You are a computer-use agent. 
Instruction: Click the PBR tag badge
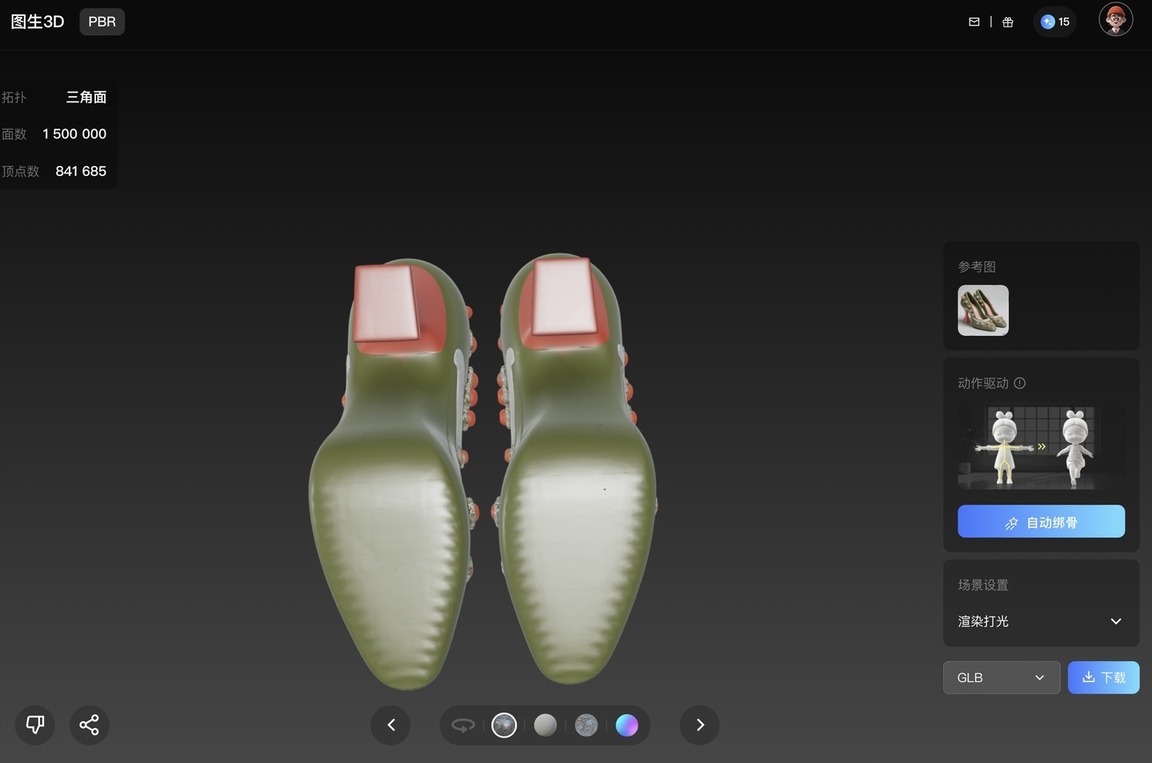coord(102,22)
